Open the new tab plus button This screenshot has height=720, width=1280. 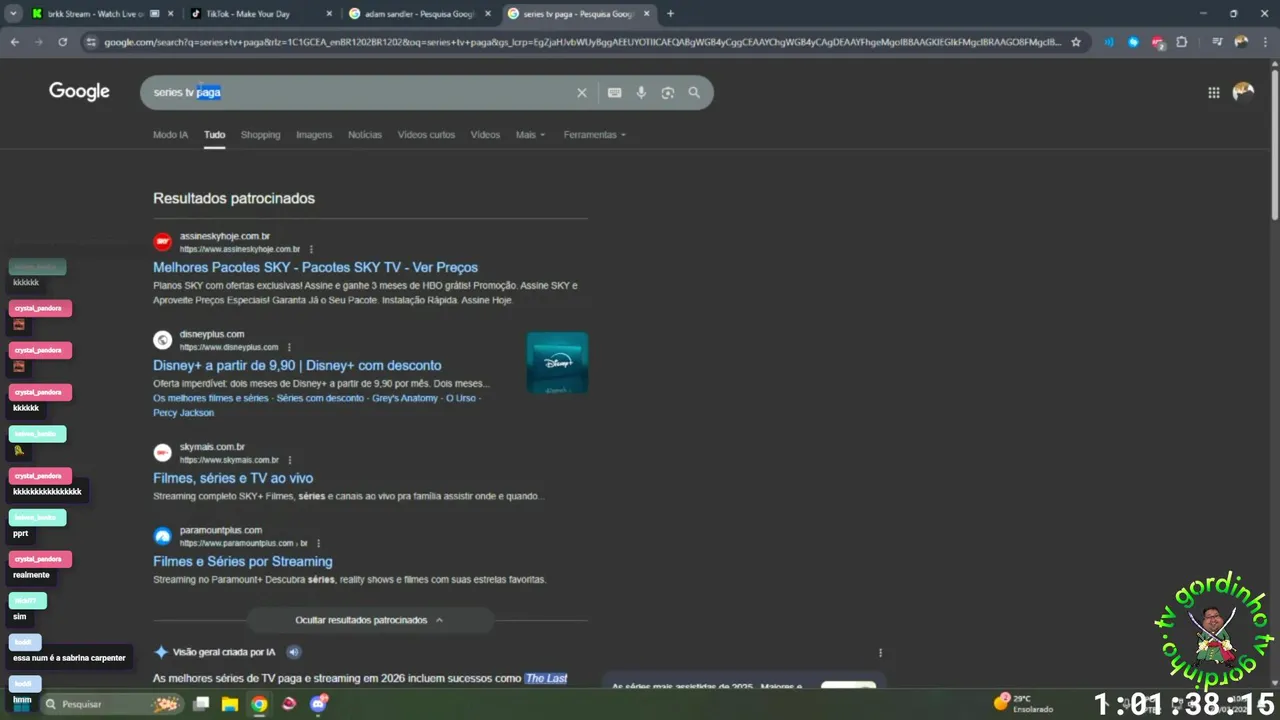coord(670,14)
